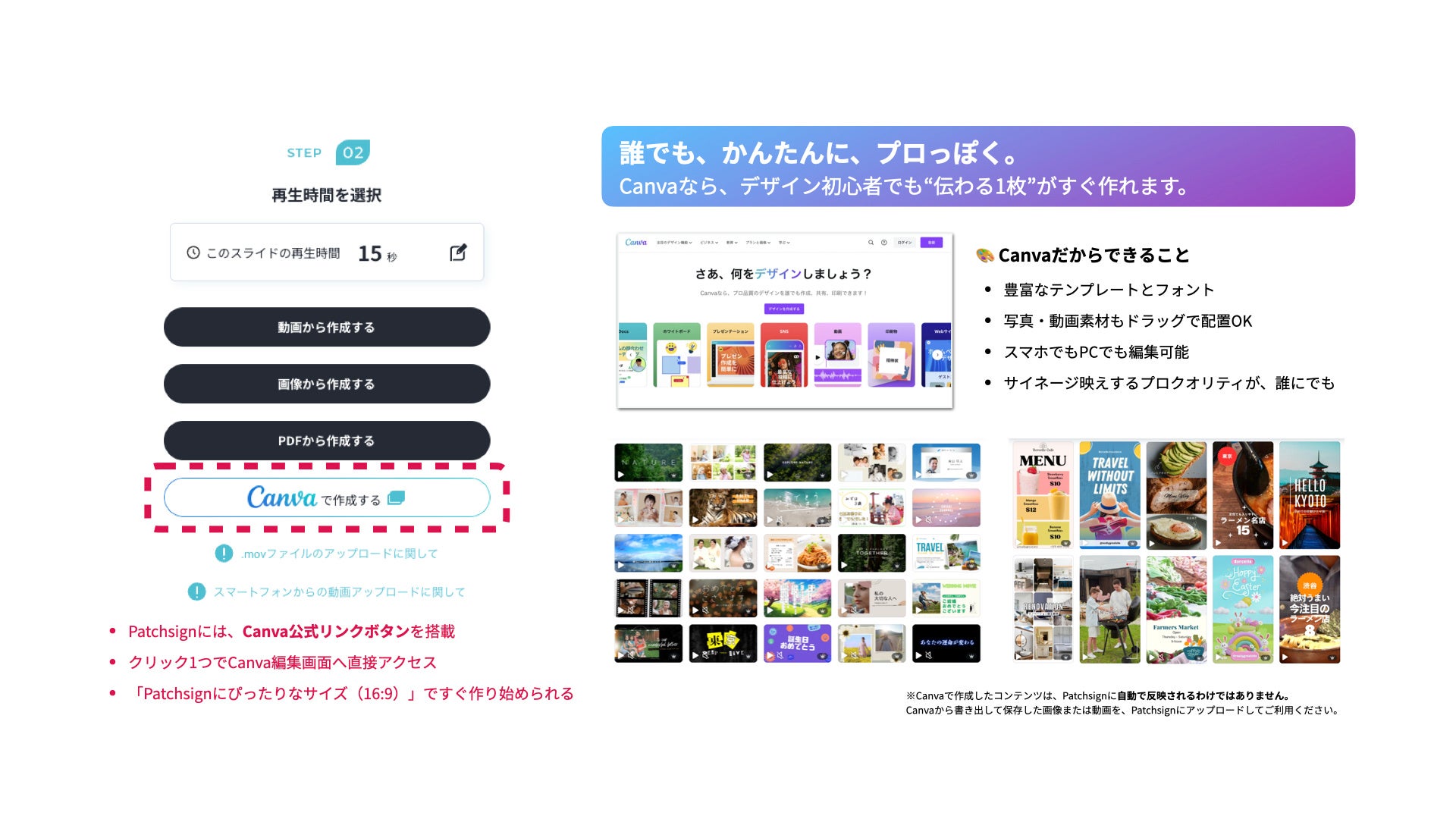Click the ログイン button in Canva header

click(905, 243)
